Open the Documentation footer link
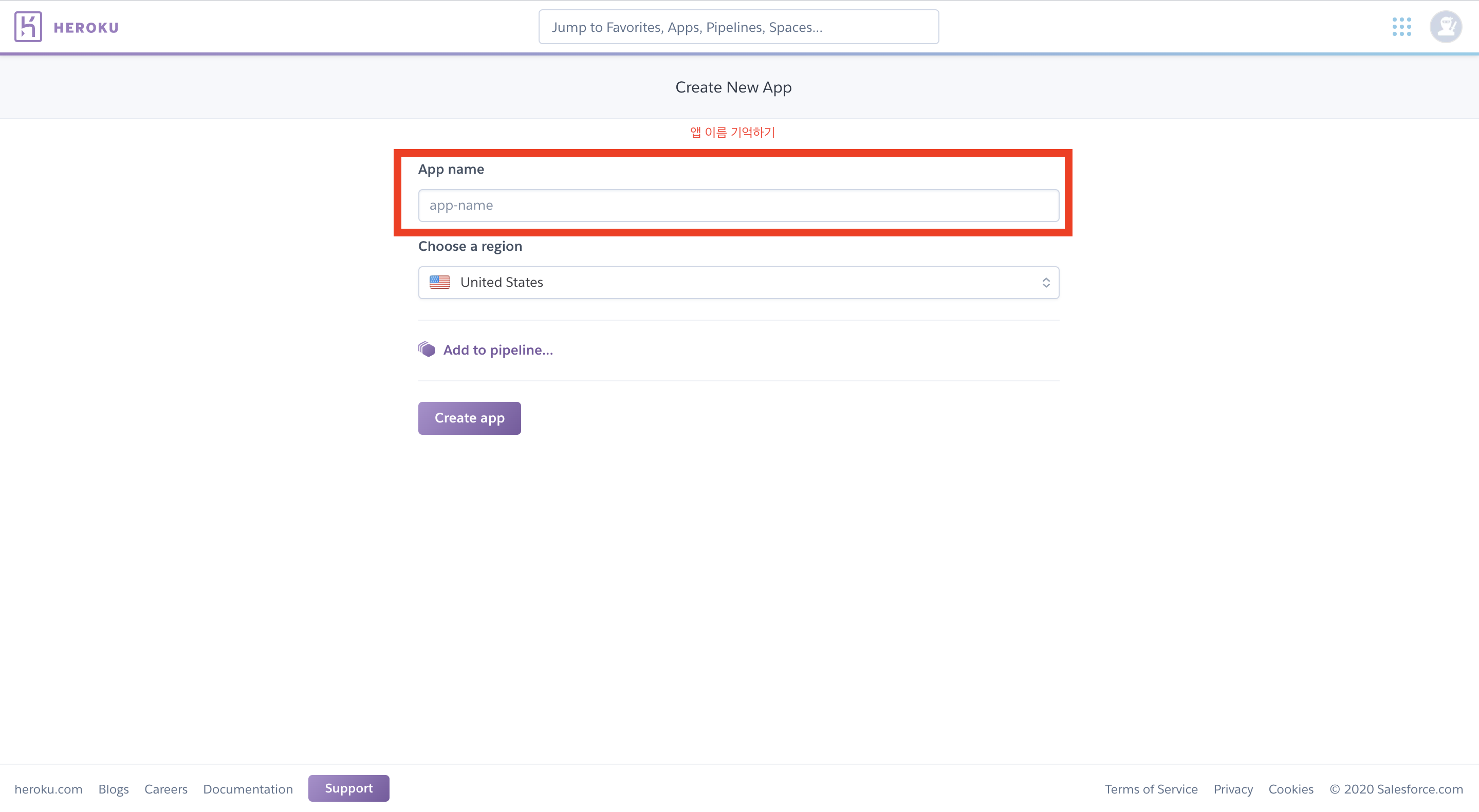The image size is (1479, 812). click(248, 789)
